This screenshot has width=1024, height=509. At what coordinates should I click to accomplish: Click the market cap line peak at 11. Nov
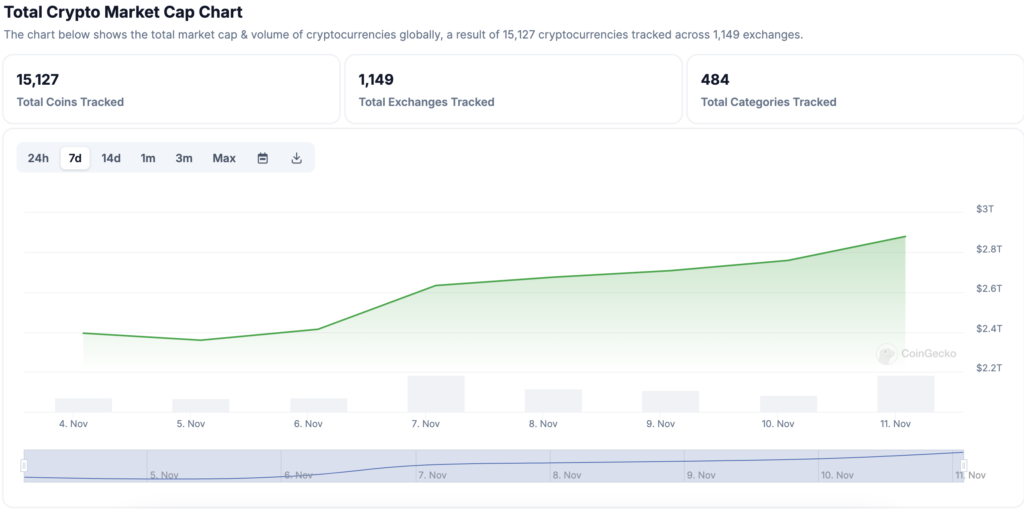click(x=905, y=237)
